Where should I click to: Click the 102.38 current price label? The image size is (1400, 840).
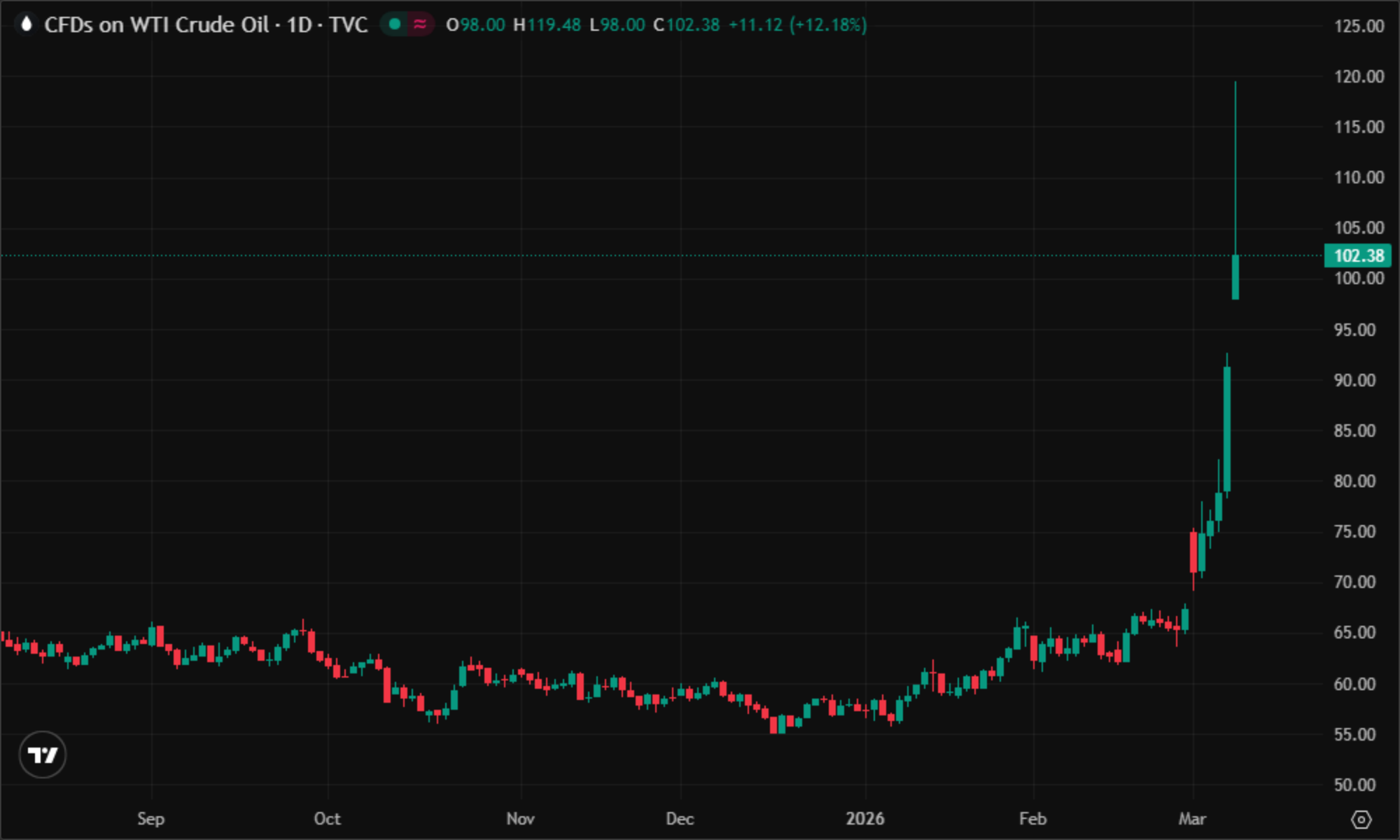1357,255
